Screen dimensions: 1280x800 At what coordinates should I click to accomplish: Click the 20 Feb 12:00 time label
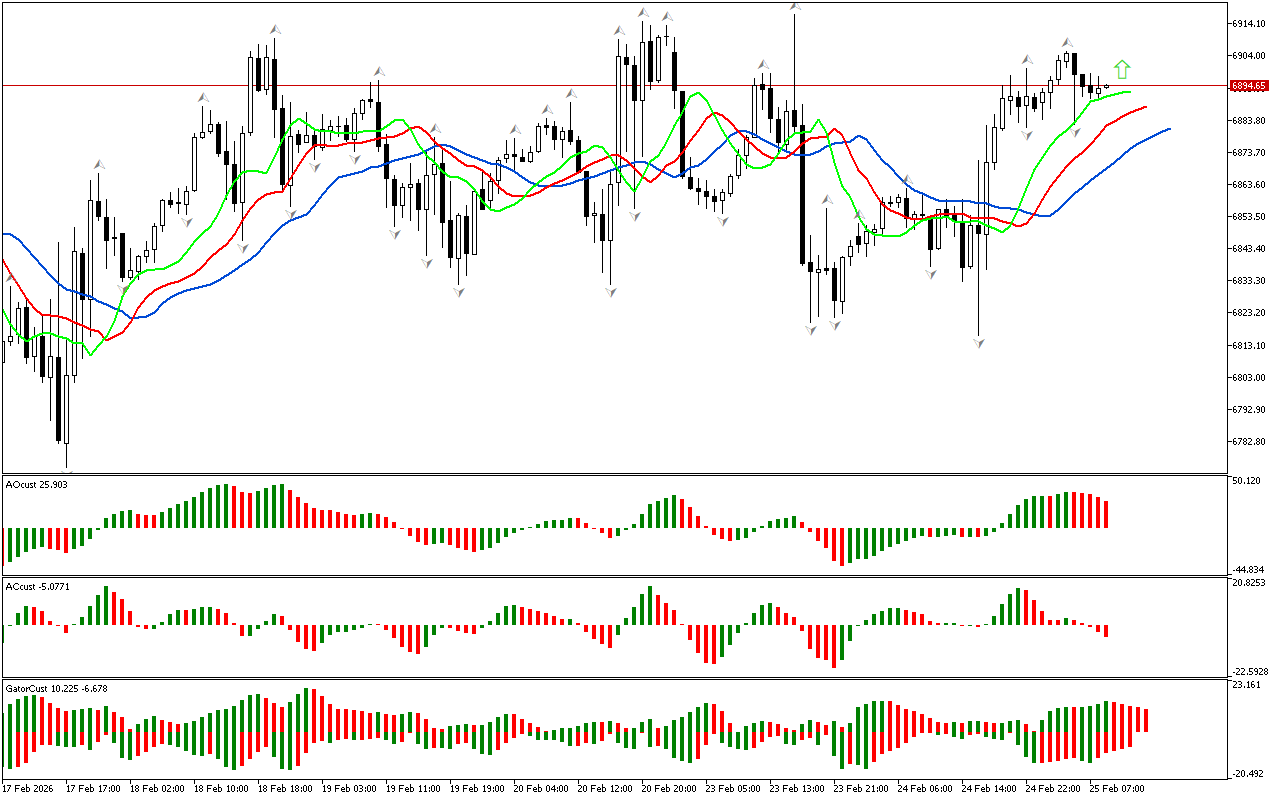(x=606, y=789)
